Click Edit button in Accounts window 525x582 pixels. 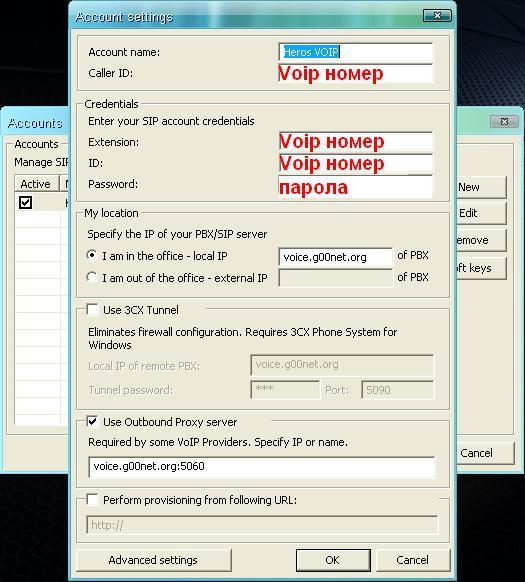tap(481, 213)
